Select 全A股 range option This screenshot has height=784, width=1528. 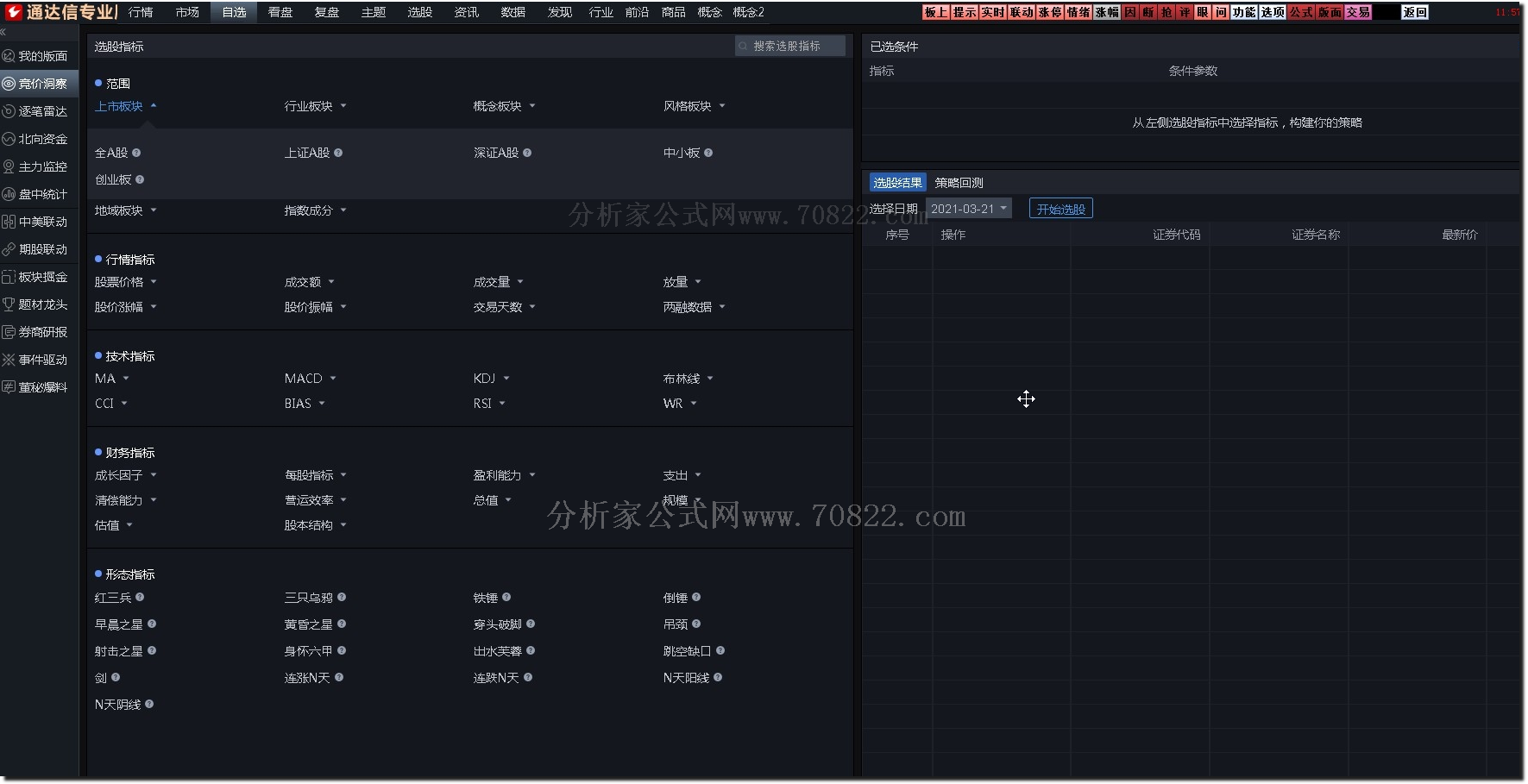pos(111,153)
